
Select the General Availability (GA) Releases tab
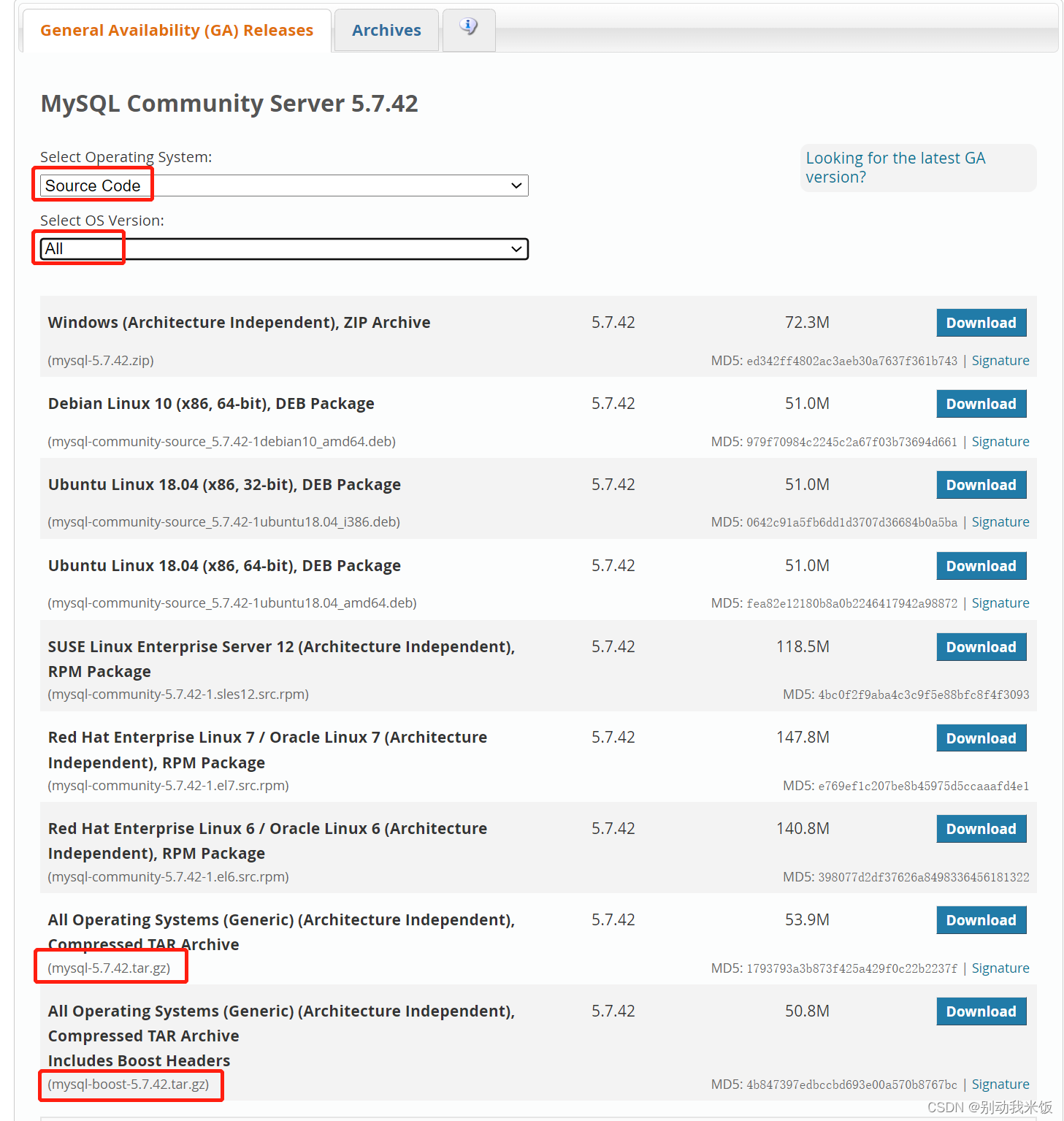point(176,30)
